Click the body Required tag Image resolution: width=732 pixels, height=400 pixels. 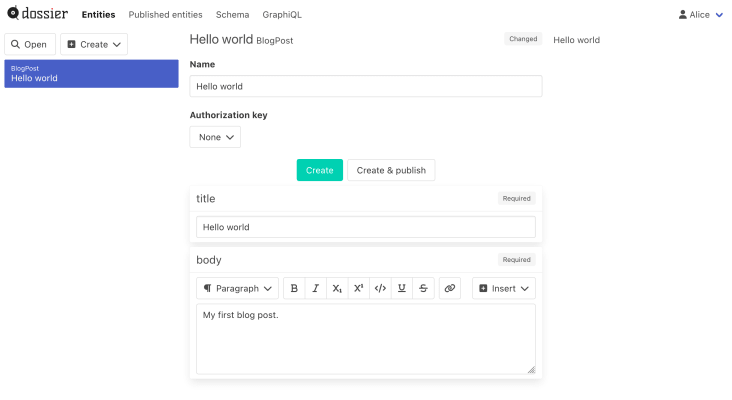(516, 260)
